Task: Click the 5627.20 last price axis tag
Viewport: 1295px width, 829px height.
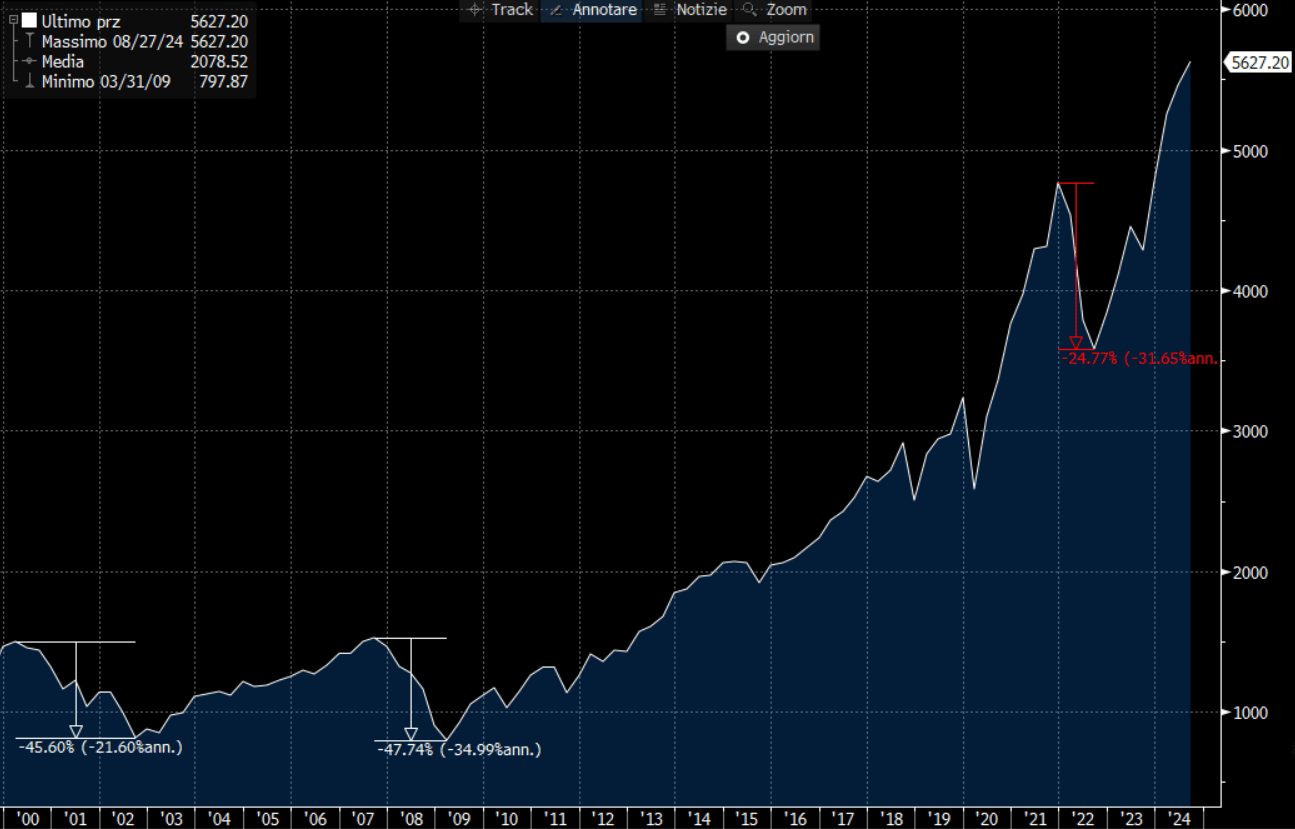Action: (x=1258, y=62)
